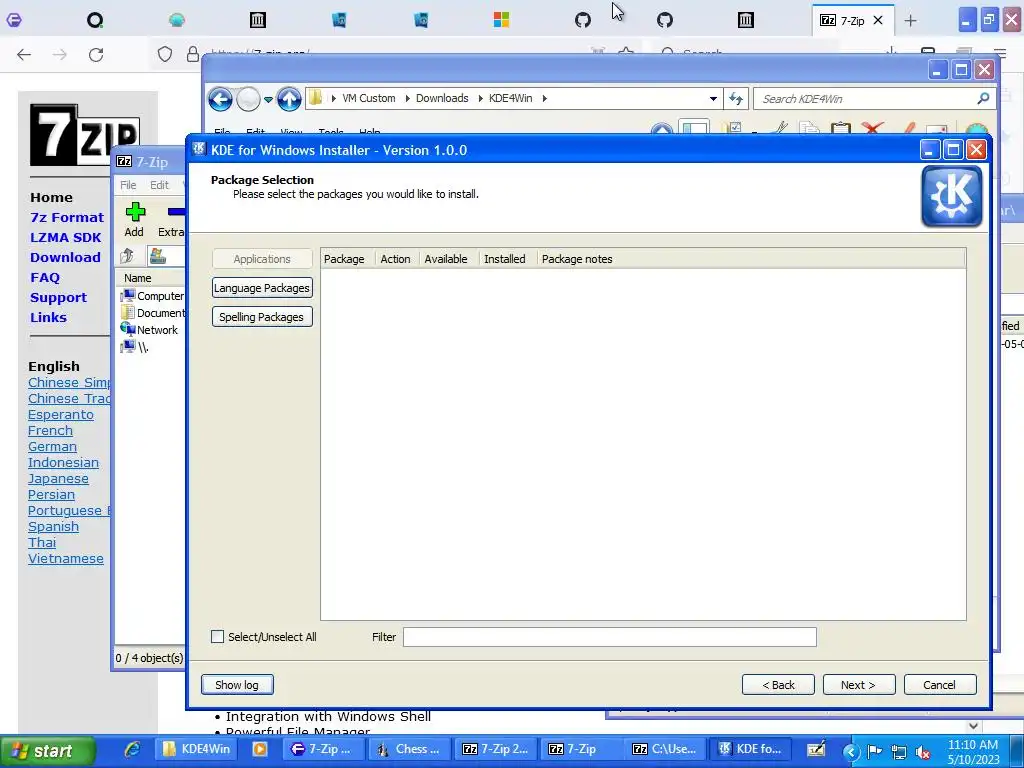The image size is (1024, 768).
Task: Open the FAQ link on the 7-Zip site
Action: point(45,278)
